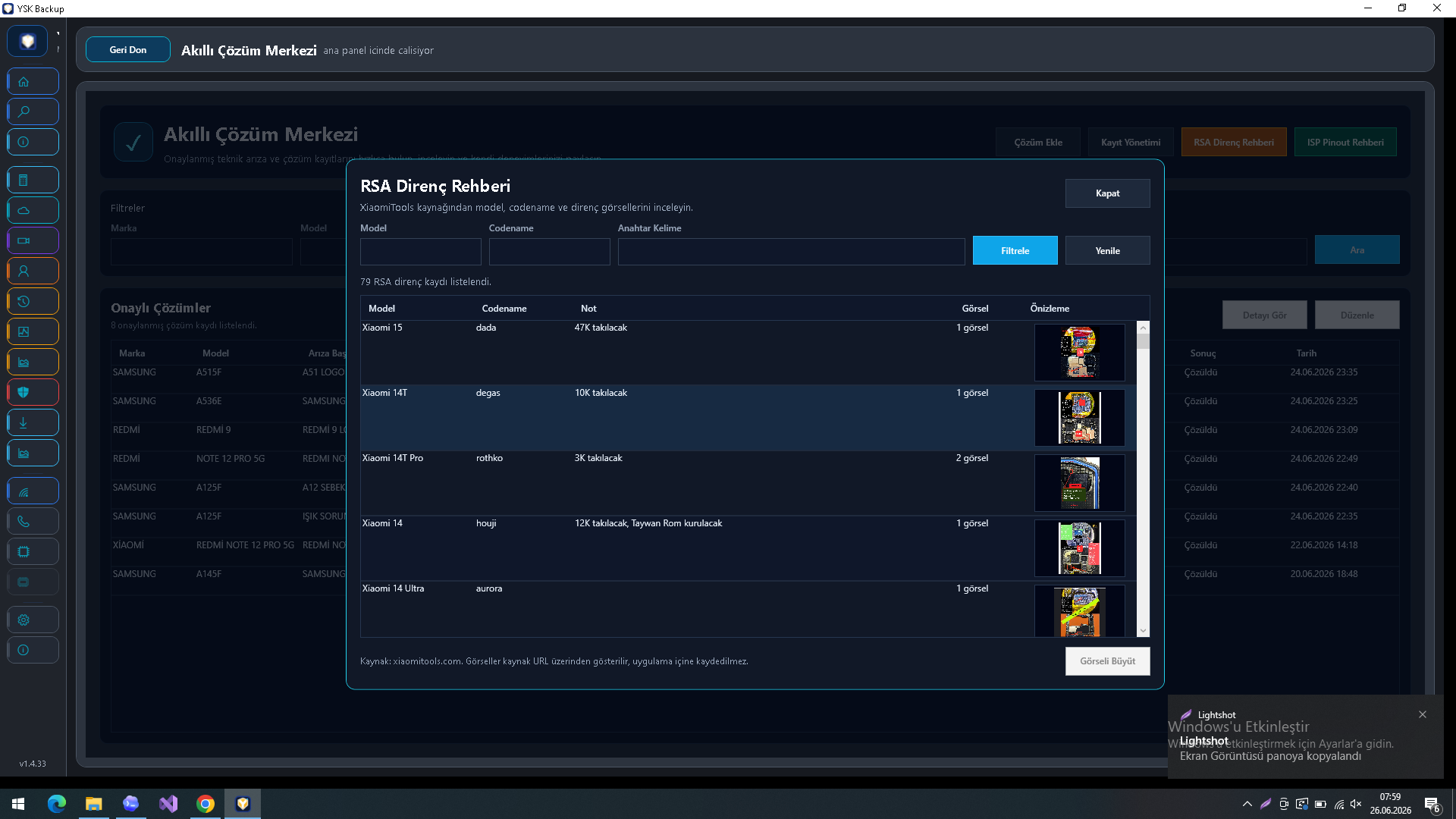Sort by the Codename column header
This screenshot has height=819, width=1456.
tap(504, 309)
